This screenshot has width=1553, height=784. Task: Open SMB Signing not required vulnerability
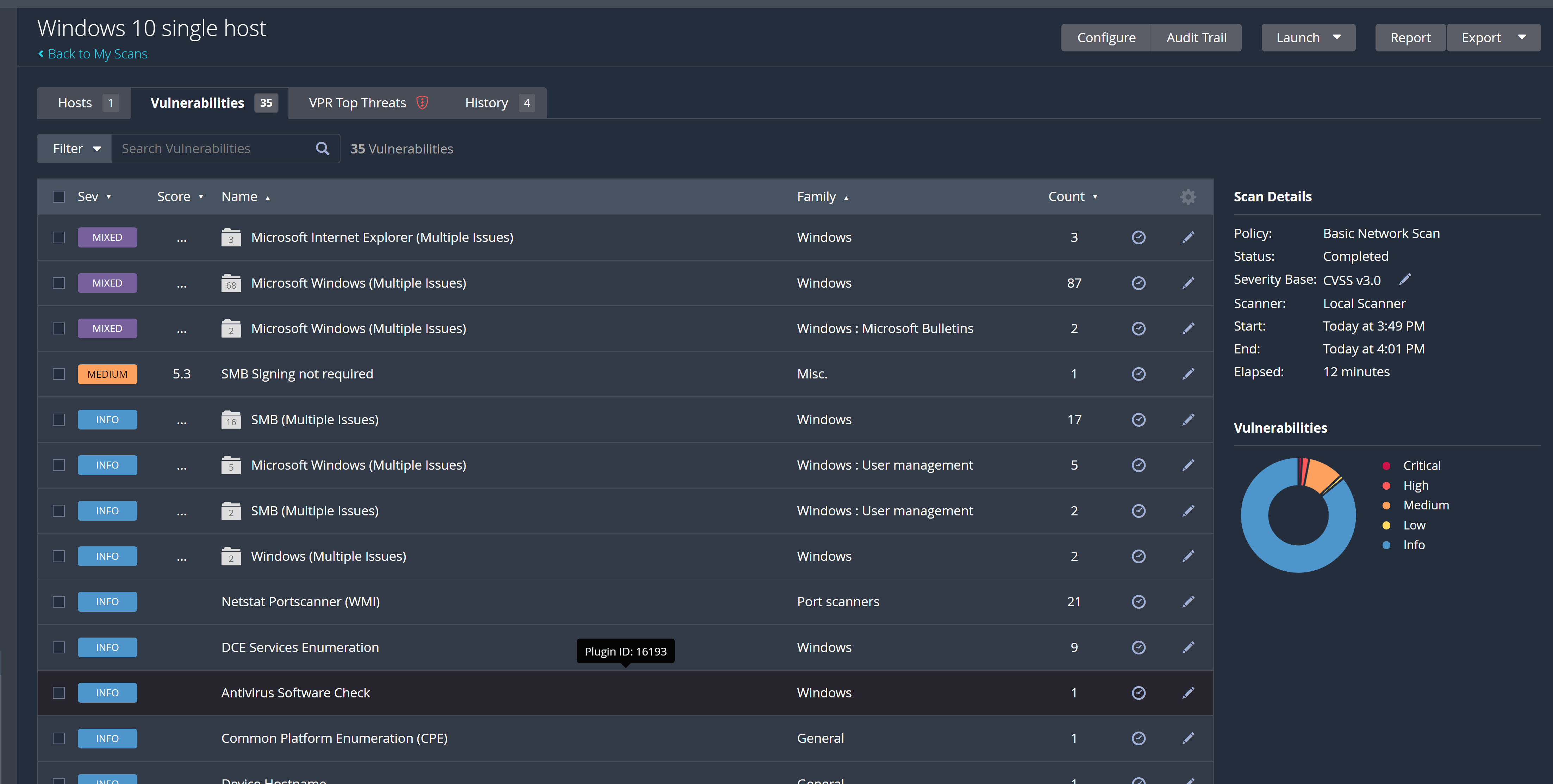coord(297,374)
